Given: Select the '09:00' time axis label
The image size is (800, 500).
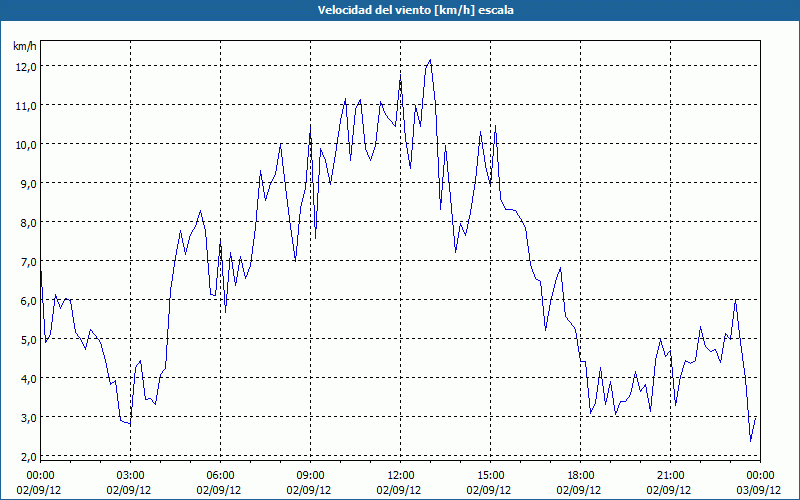Looking at the screenshot, I should coord(310,476).
